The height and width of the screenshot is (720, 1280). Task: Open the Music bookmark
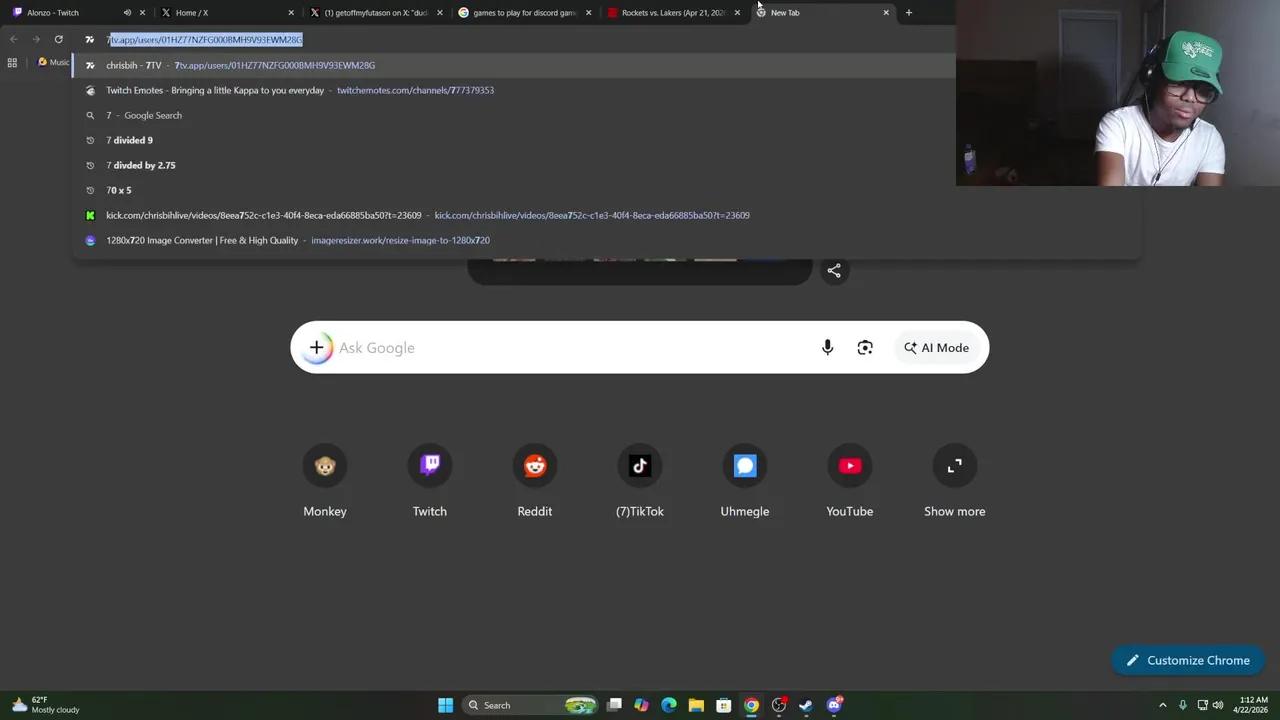54,63
